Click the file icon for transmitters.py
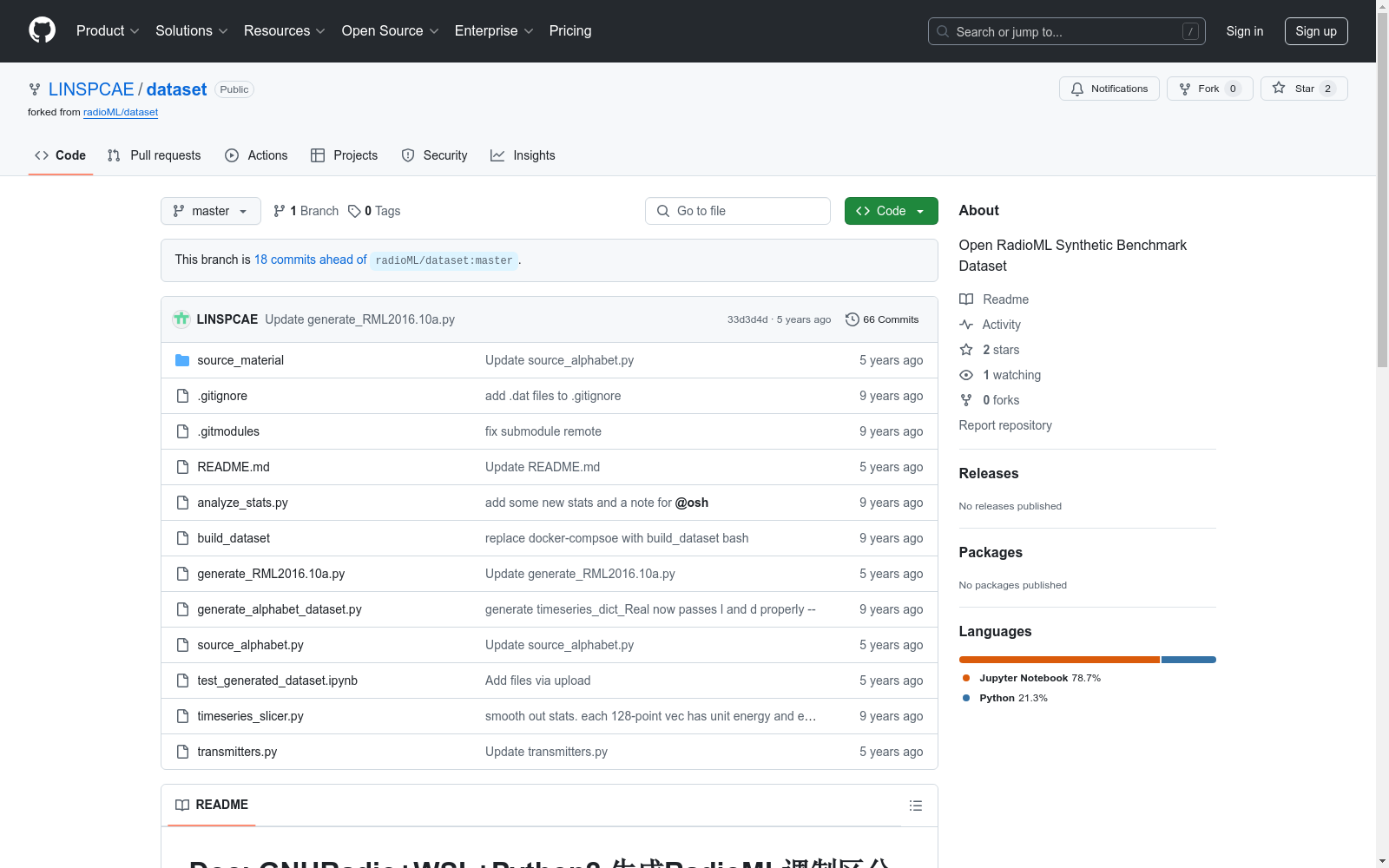The height and width of the screenshot is (868, 1389). 182,752
